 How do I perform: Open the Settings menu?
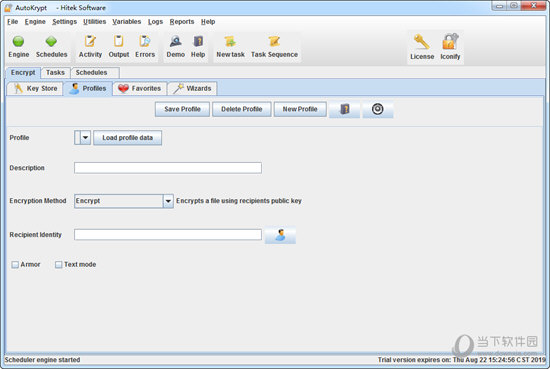pyautogui.click(x=64, y=22)
